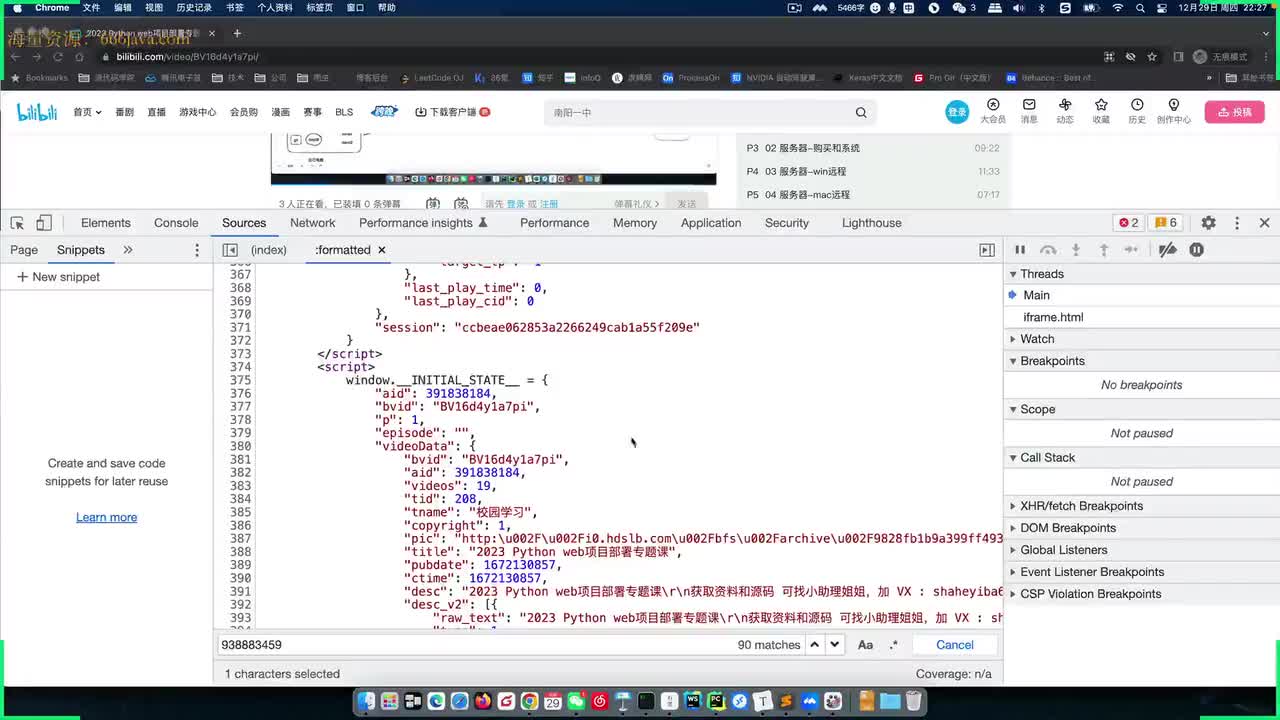This screenshot has width=1280, height=720.
Task: Click the bilibili search magnifier icon
Action: (x=861, y=112)
